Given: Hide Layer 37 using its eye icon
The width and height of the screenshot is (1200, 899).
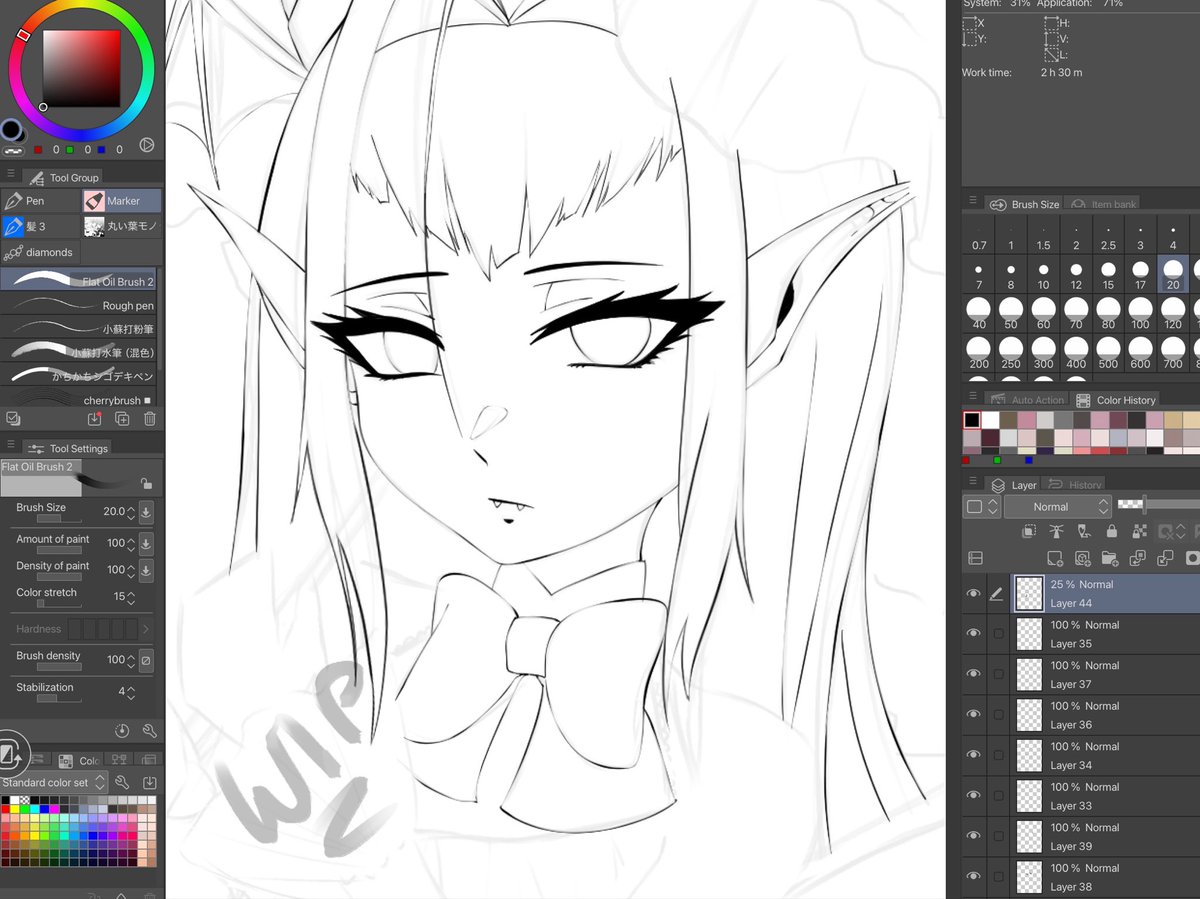Looking at the screenshot, I should coord(973,675).
